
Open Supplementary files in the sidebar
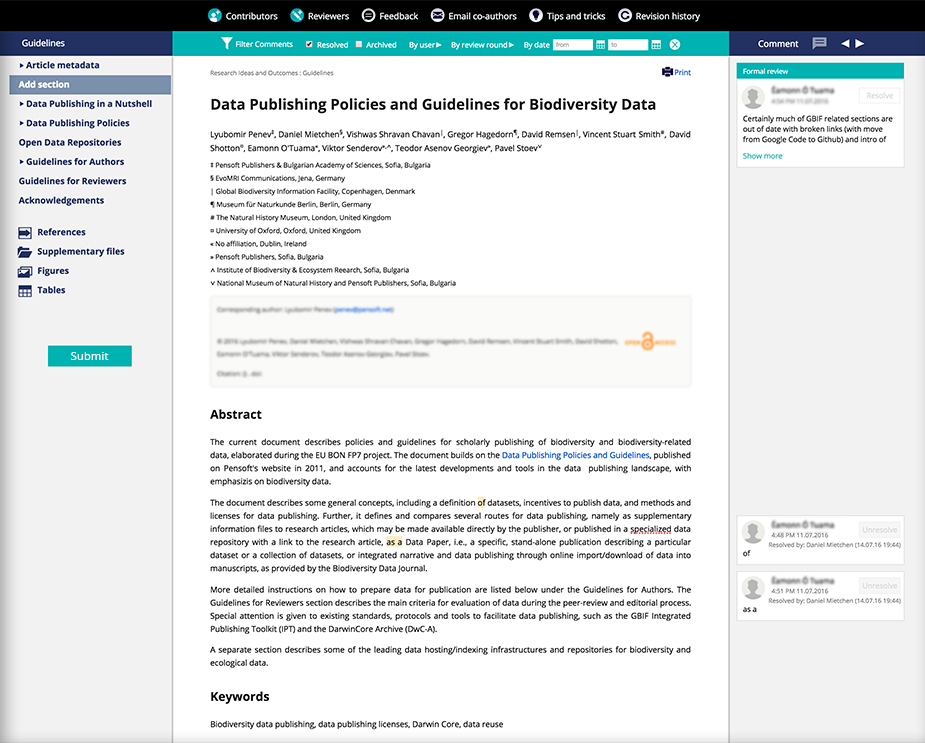point(81,251)
